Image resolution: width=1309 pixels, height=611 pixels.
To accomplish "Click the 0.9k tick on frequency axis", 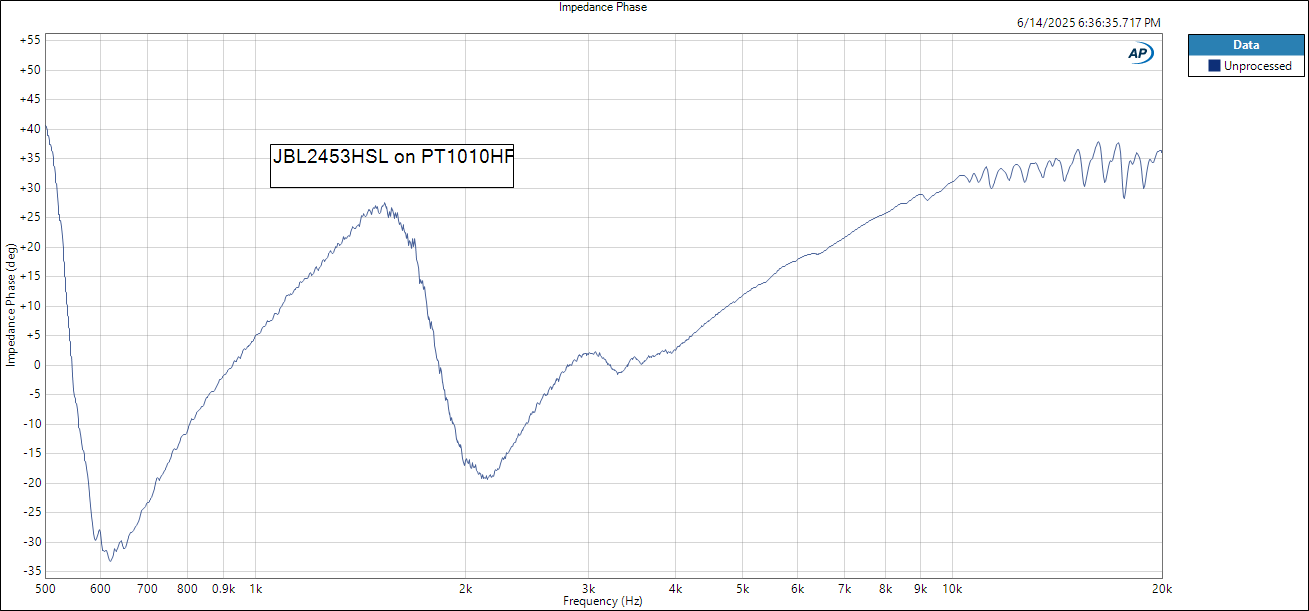I will coord(223,588).
